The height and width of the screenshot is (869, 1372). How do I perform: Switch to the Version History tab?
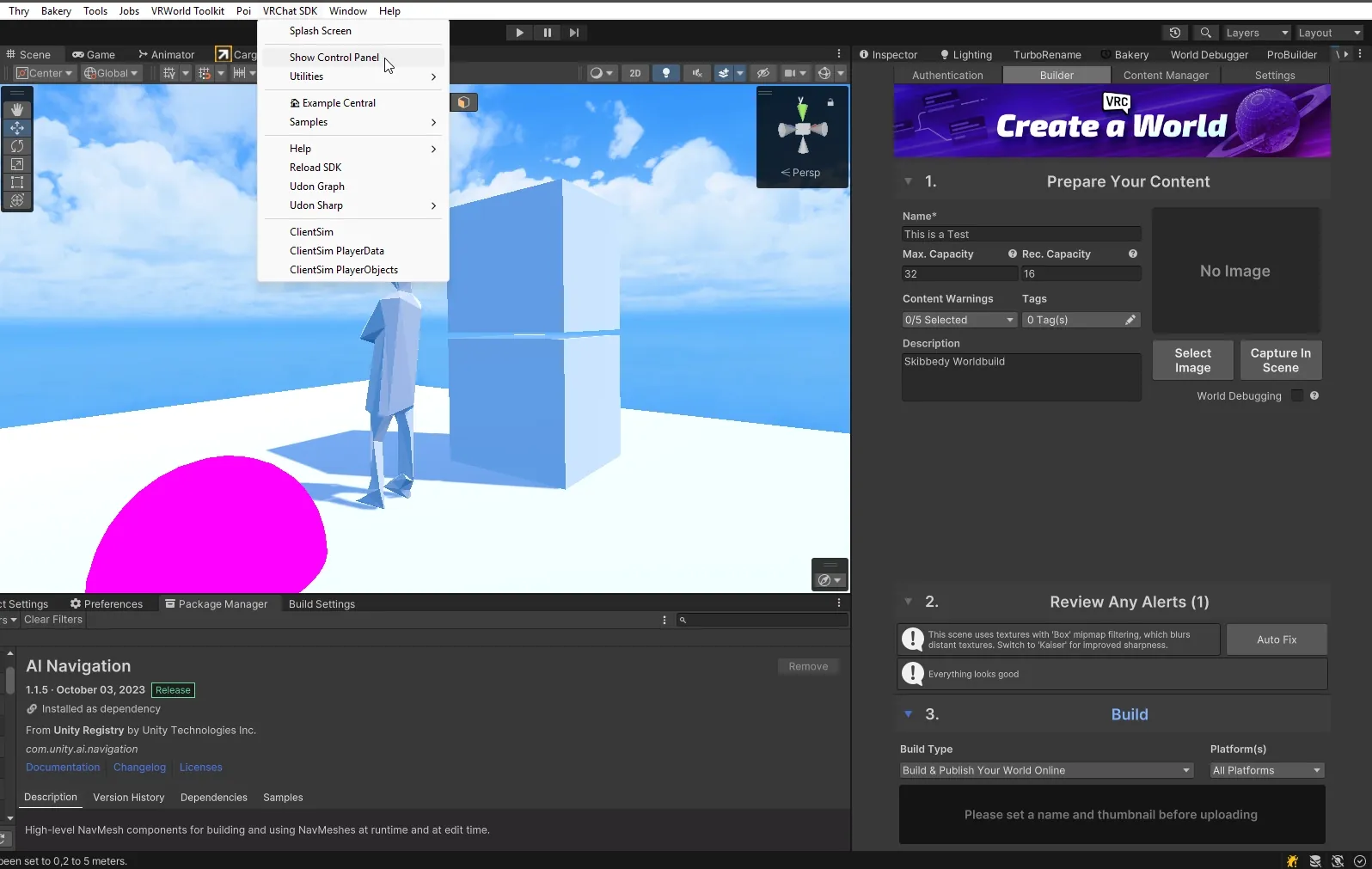(129, 798)
